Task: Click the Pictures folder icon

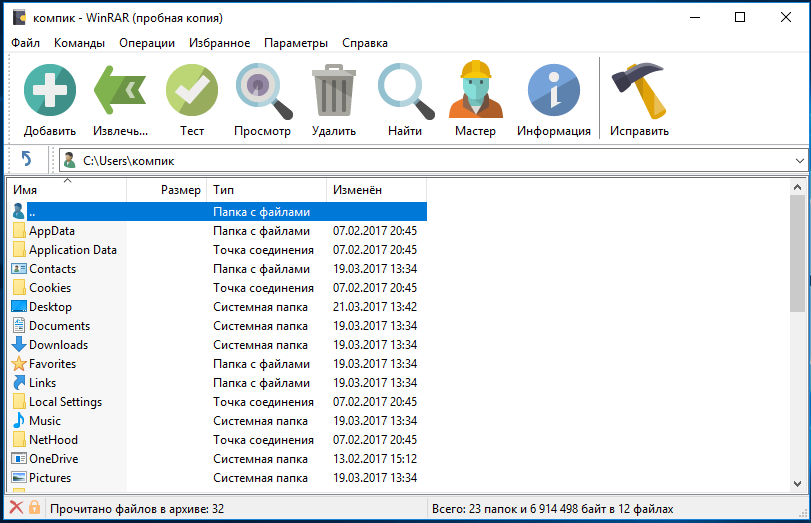Action: 19,477
